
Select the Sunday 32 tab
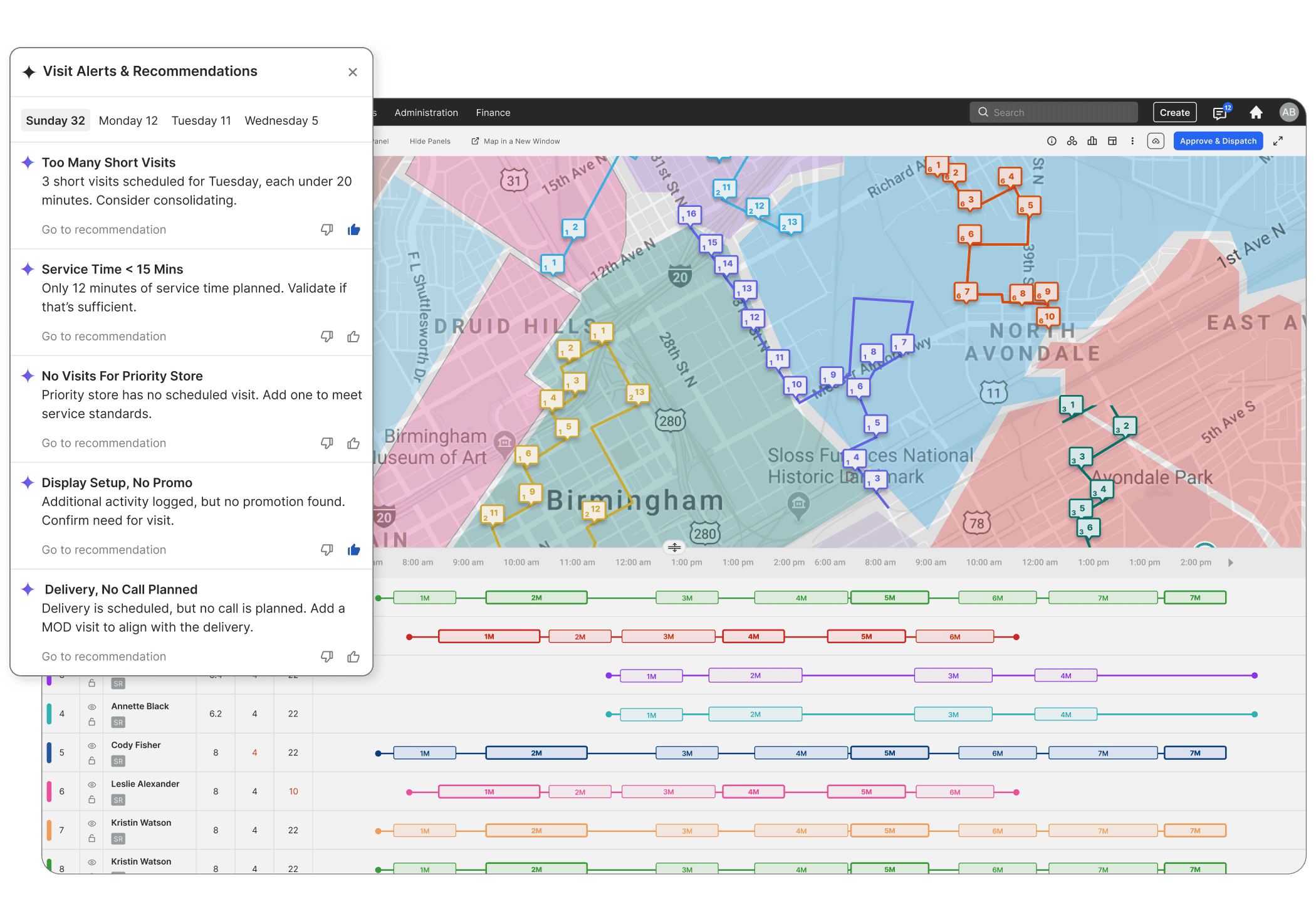(55, 121)
